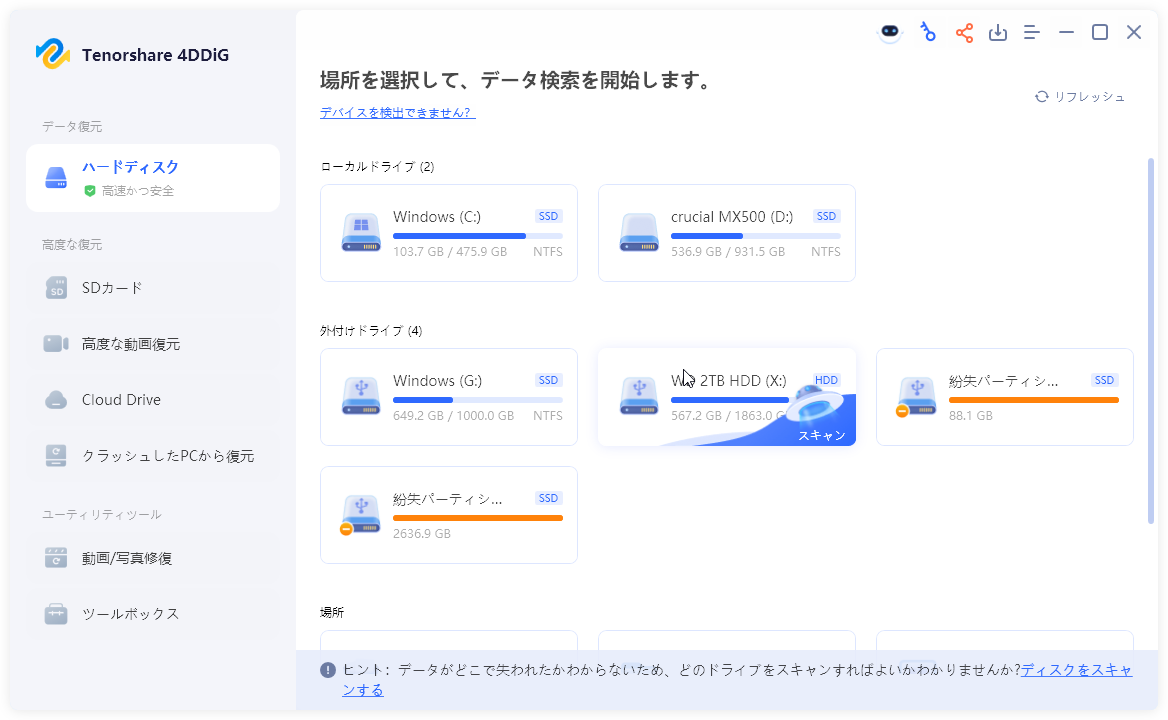The image size is (1168, 720).
Task: Click the 2636.9 GB lost partition drive icon
Action: click(361, 514)
